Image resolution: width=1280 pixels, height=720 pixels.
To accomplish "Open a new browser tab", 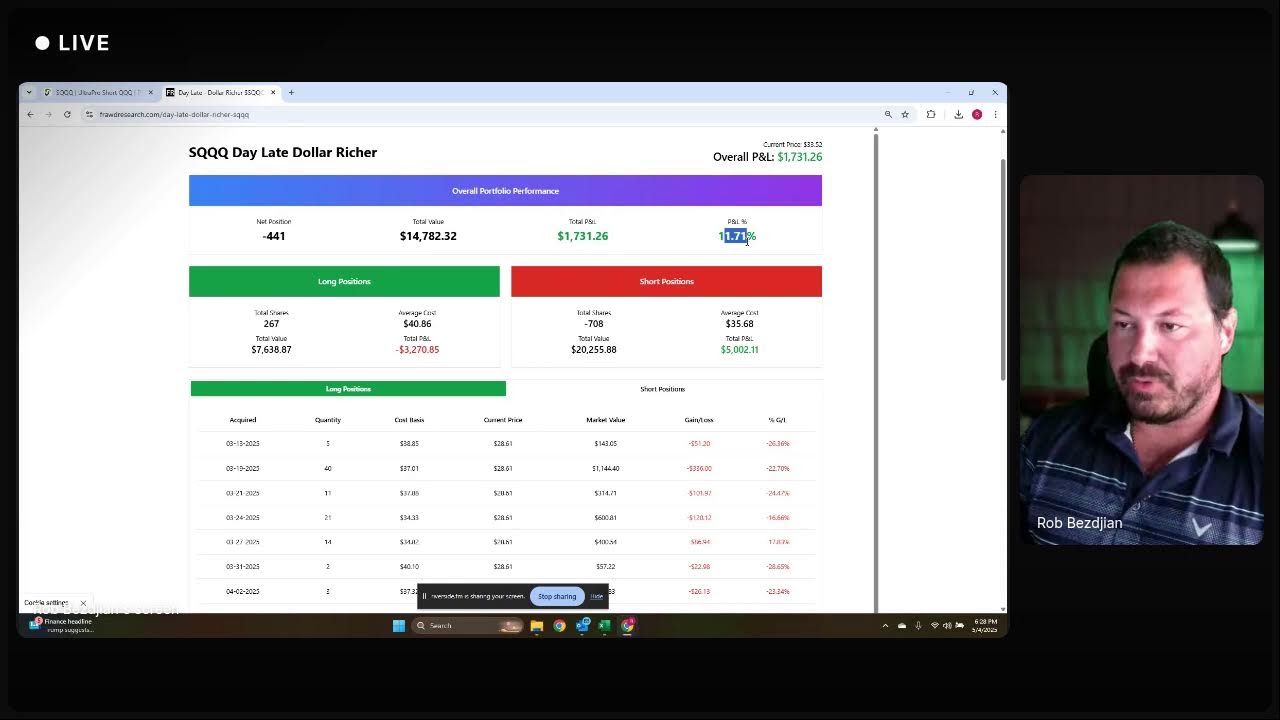I will (291, 92).
